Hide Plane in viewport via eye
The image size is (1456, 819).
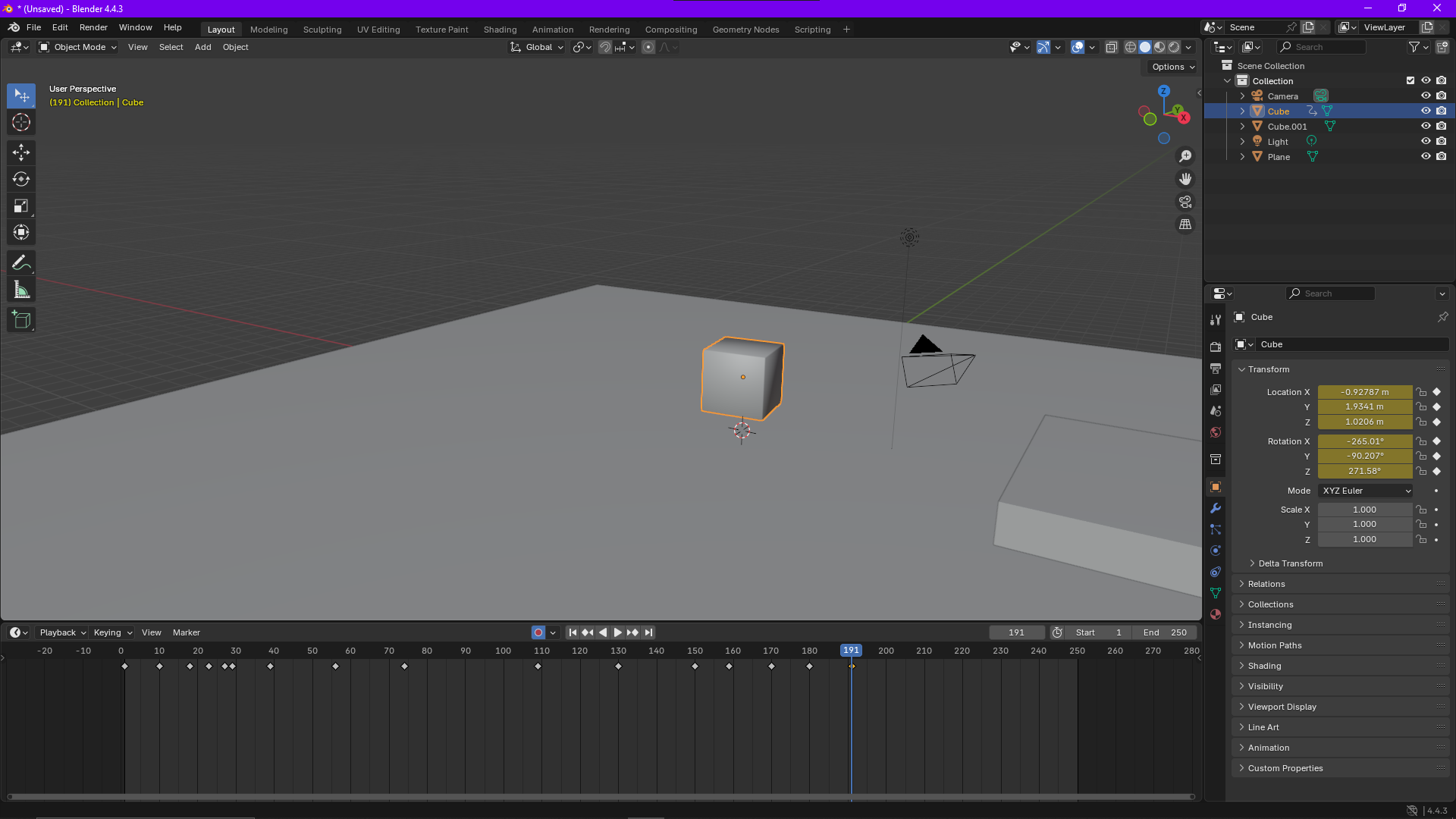(1426, 156)
